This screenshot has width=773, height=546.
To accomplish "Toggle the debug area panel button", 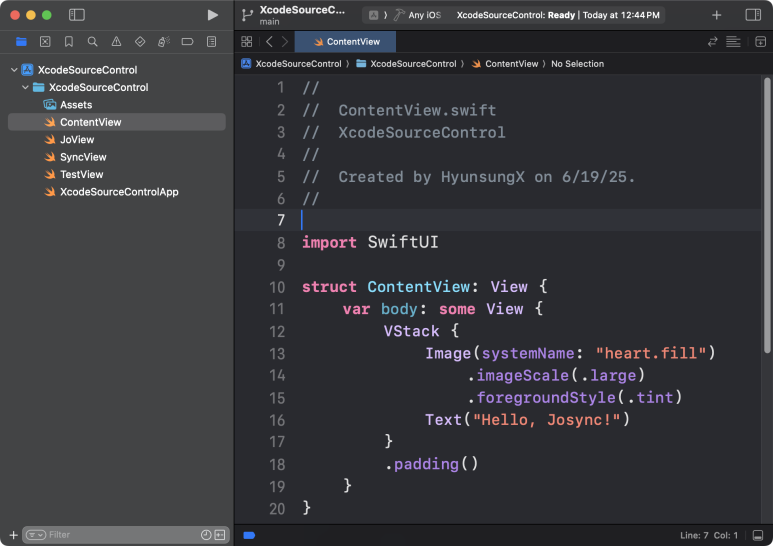I will [x=758, y=536].
